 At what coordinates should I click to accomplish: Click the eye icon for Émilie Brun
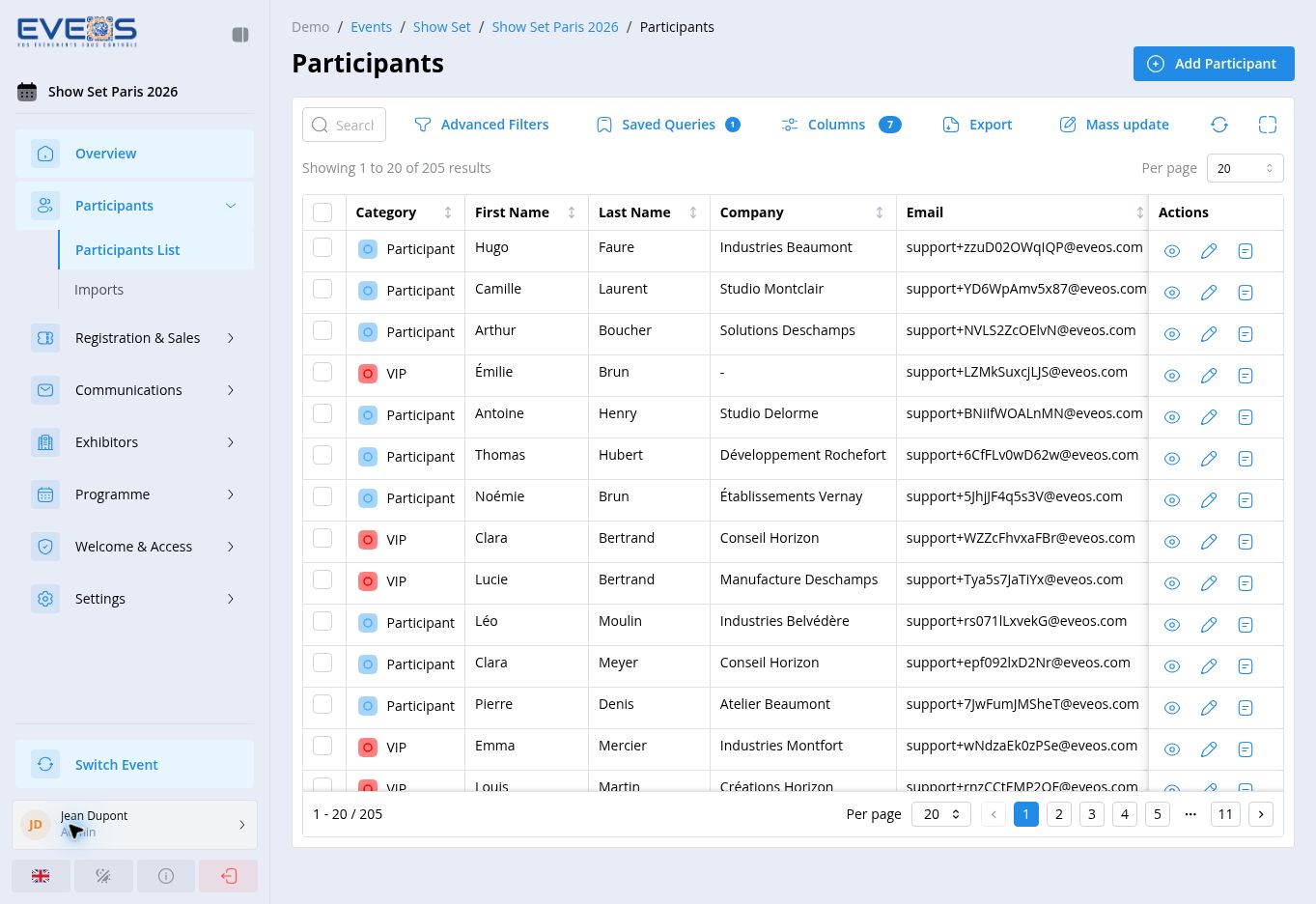point(1172,376)
